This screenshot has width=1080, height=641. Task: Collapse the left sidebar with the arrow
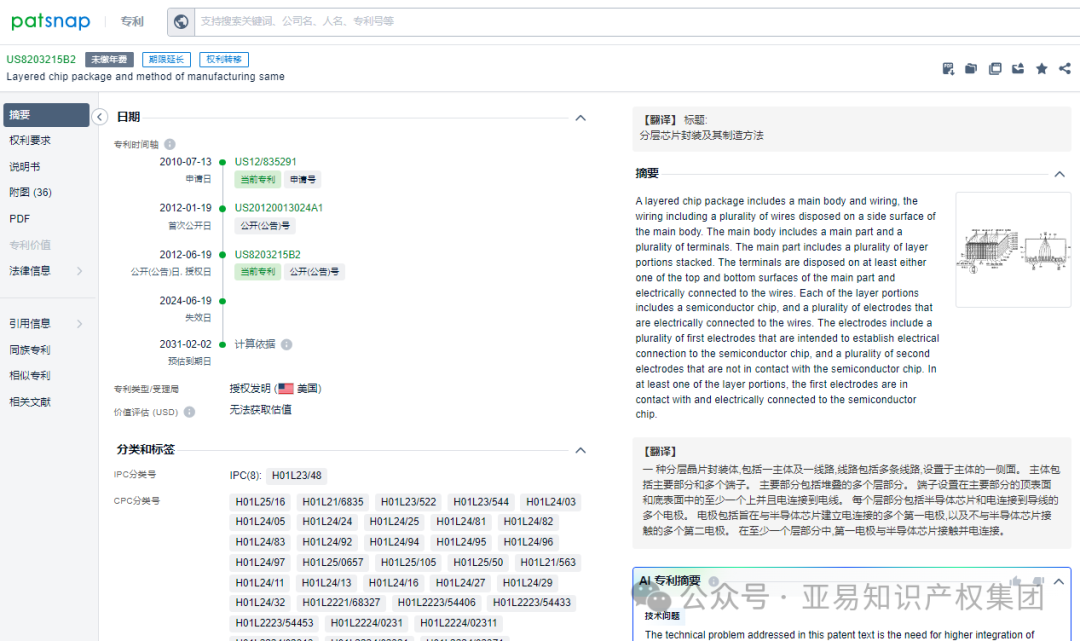pos(99,116)
